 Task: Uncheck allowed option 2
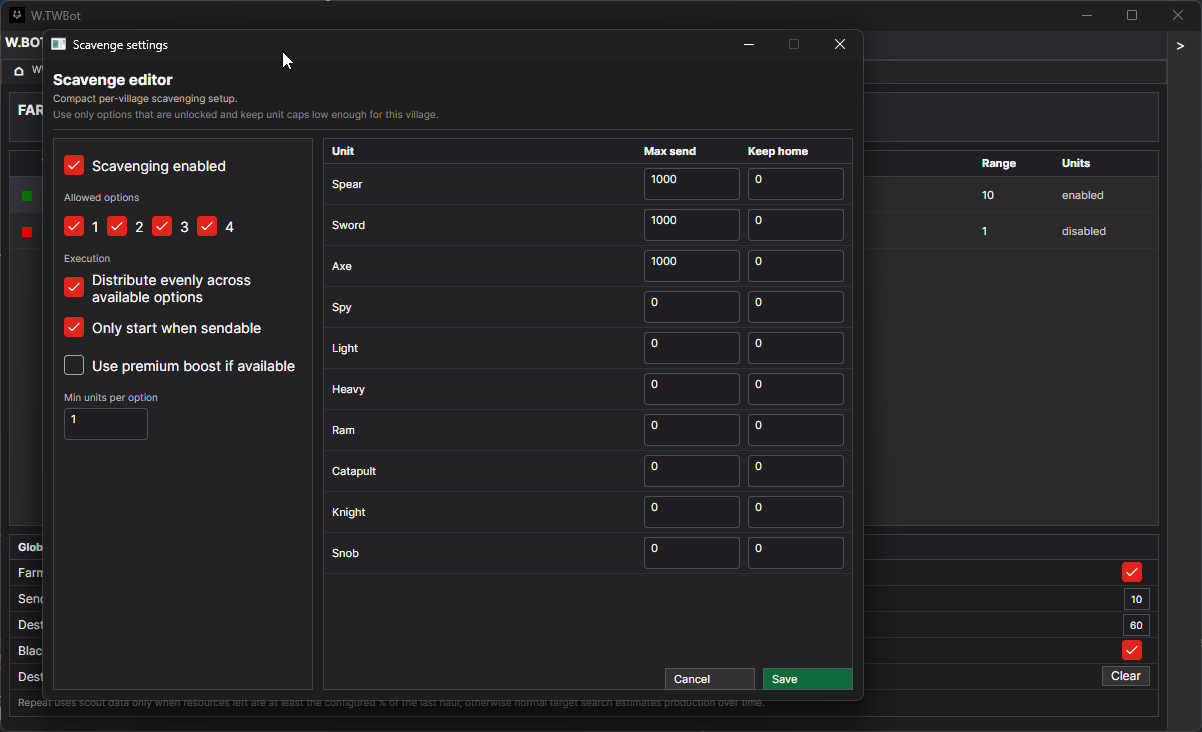pos(117,226)
